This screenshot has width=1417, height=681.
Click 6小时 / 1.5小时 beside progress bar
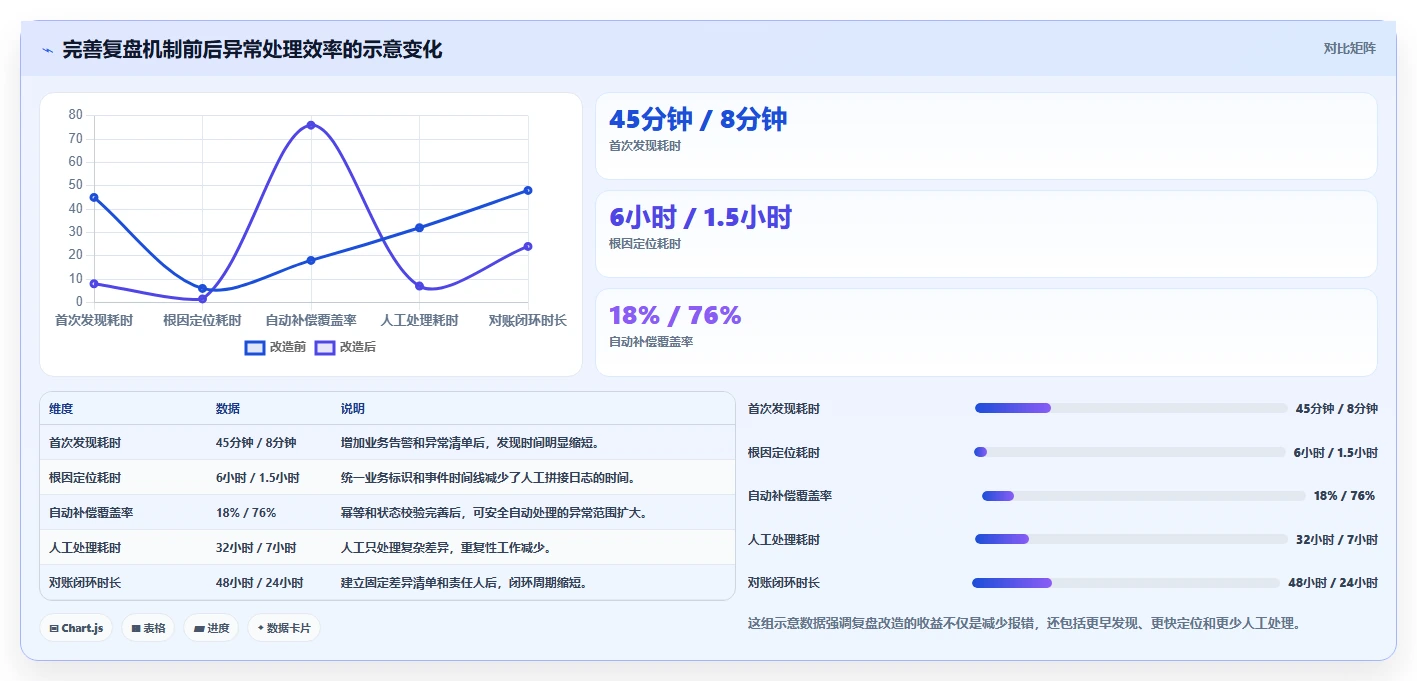click(1336, 453)
